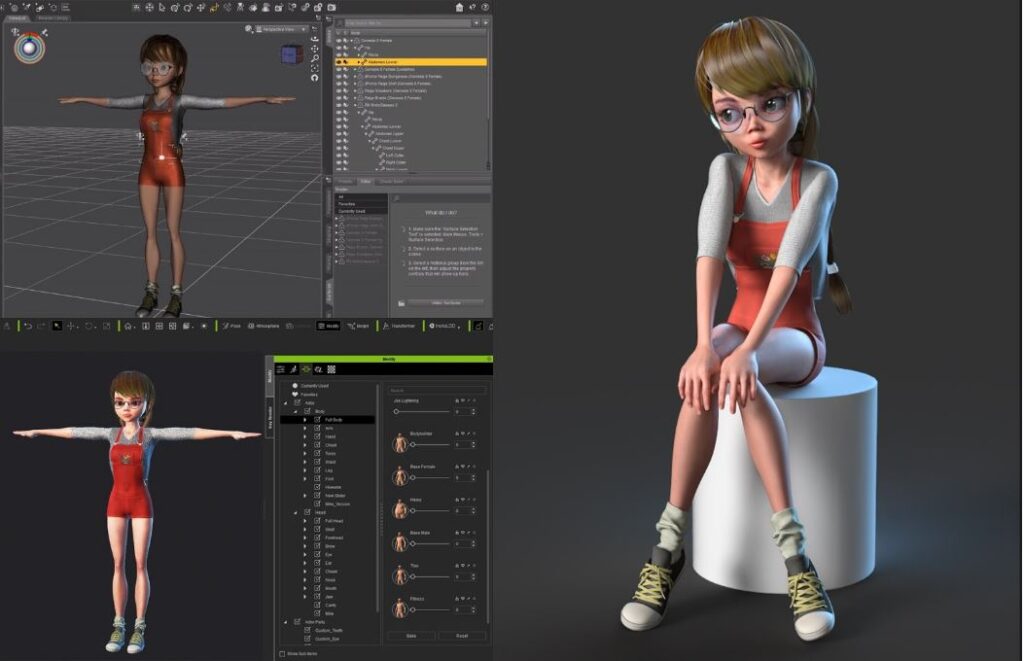Uncheck the Full Body morph checkbox

tap(316, 418)
